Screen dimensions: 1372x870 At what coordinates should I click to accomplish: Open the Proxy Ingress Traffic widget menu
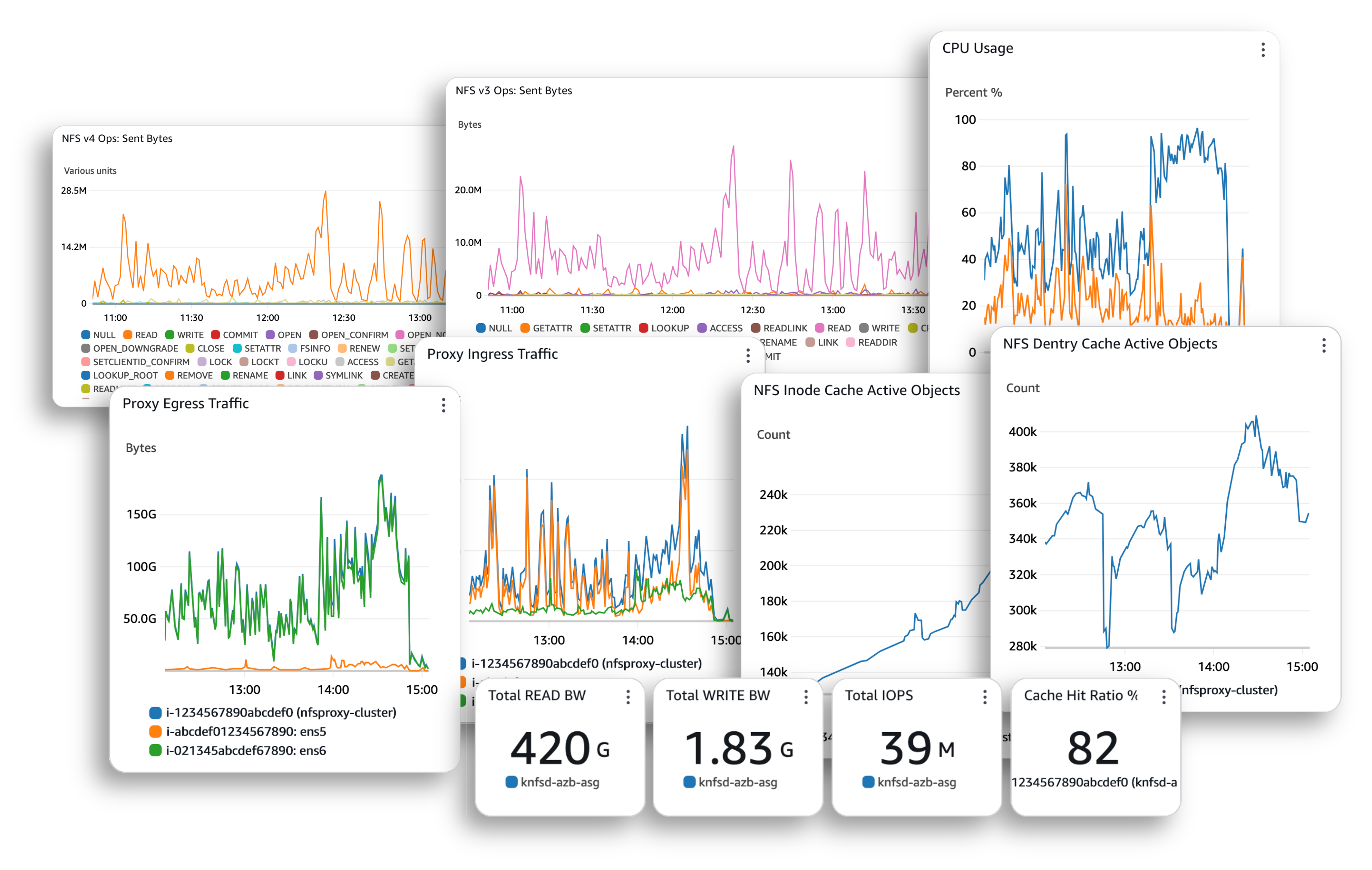click(747, 356)
